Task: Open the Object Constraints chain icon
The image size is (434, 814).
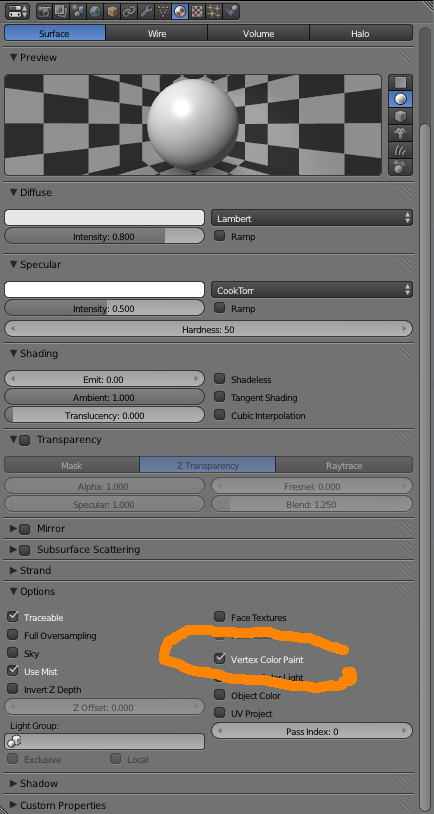Action: (x=129, y=10)
